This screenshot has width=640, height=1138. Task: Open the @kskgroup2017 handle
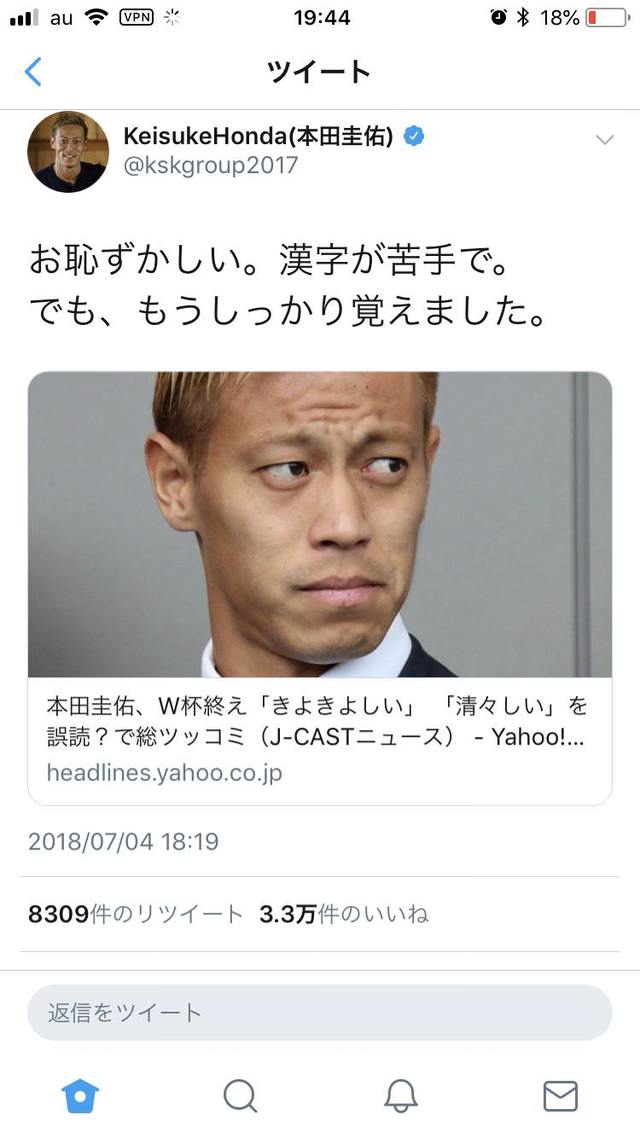(210, 165)
